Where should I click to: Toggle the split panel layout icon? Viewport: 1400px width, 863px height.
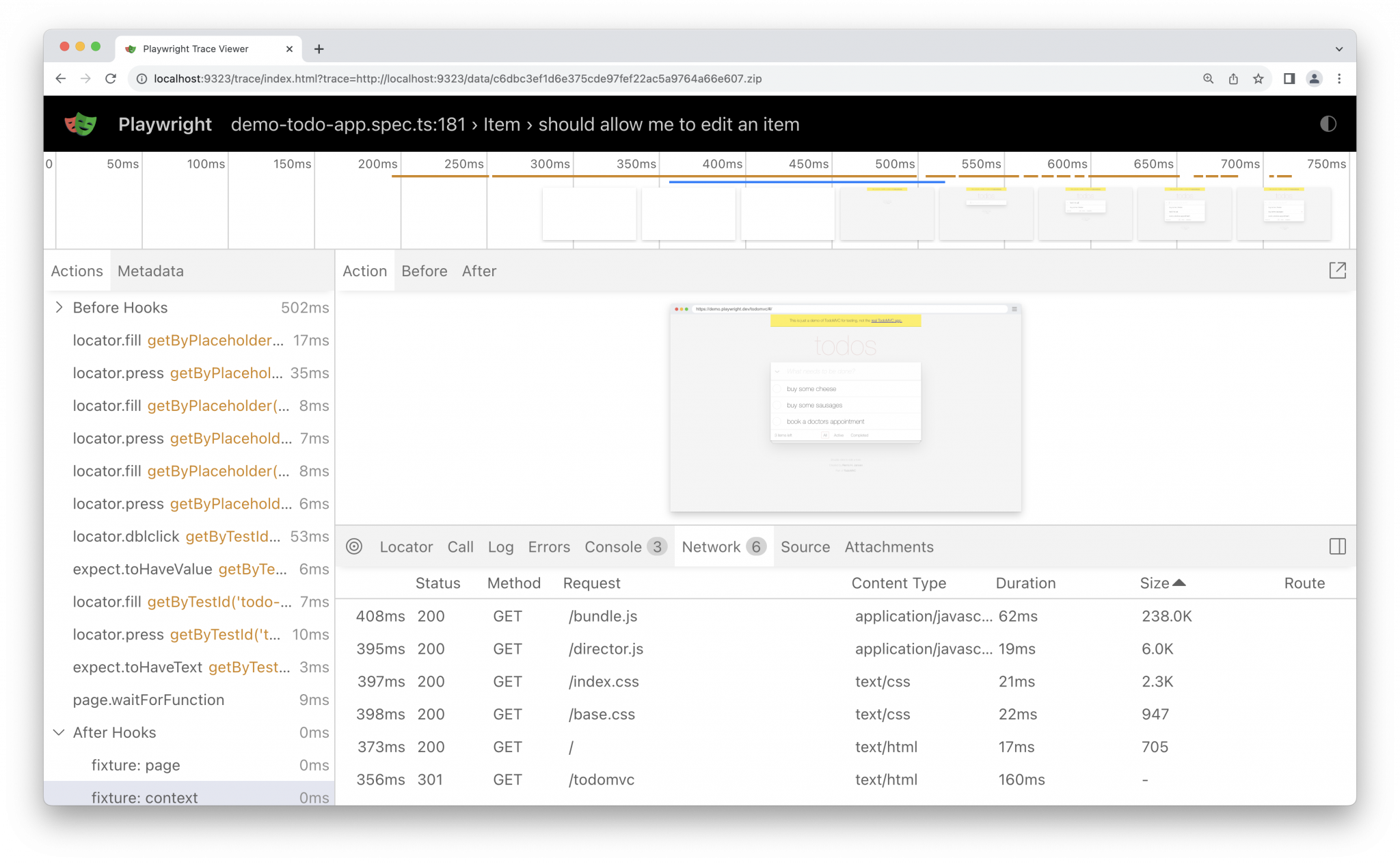1338,546
